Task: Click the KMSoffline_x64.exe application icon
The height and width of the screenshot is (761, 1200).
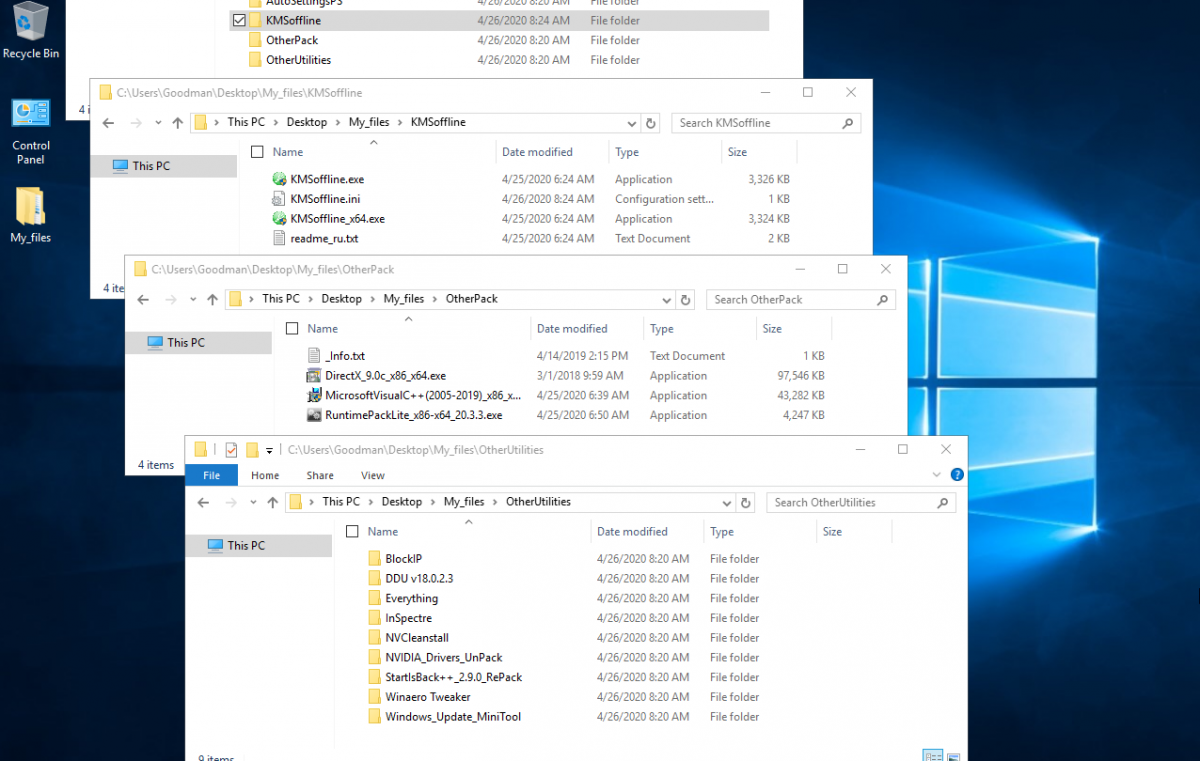Action: pos(279,218)
